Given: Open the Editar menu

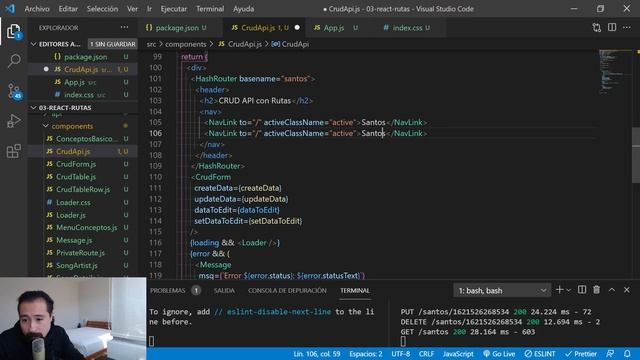Looking at the screenshot, I should [x=68, y=9].
